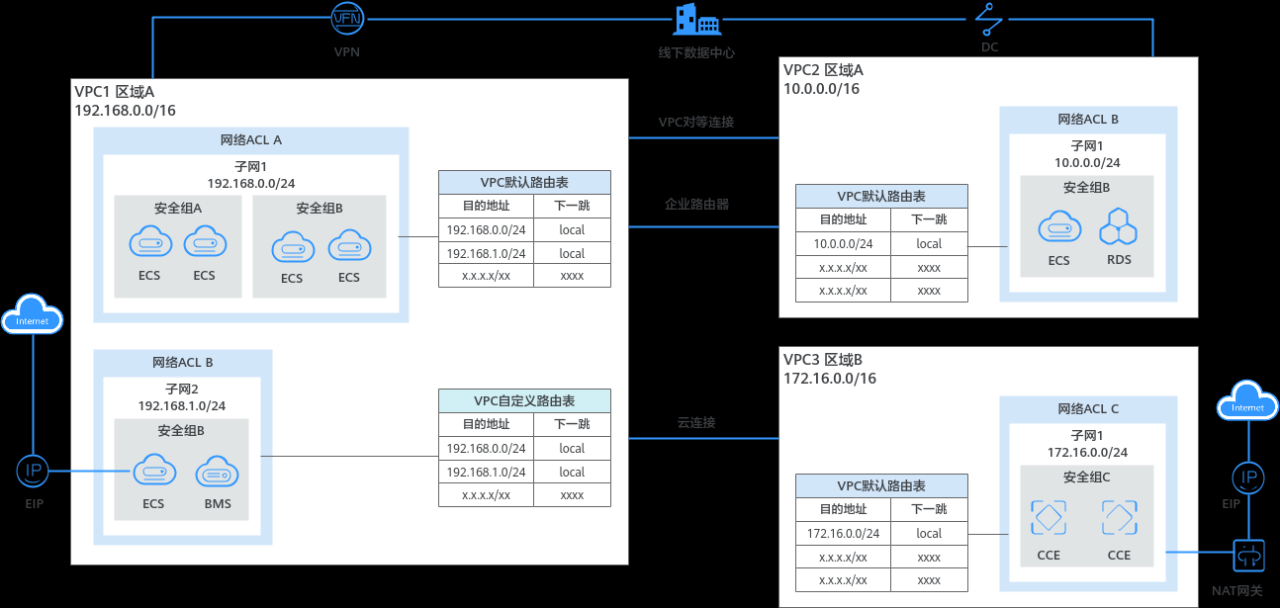Click the 网络ACL A label
Viewport: 1280px width, 608px height.
pyautogui.click(x=251, y=140)
